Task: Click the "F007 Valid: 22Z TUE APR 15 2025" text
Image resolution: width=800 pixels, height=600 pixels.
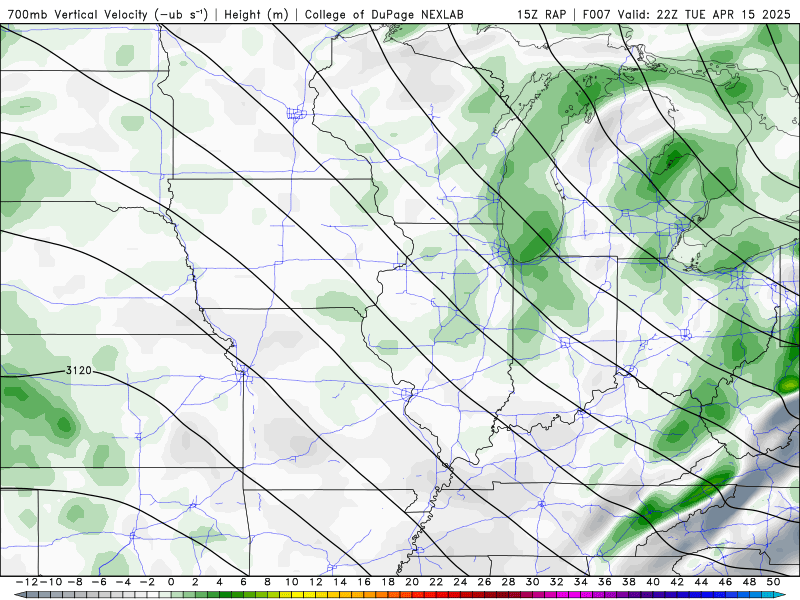Action: point(687,14)
